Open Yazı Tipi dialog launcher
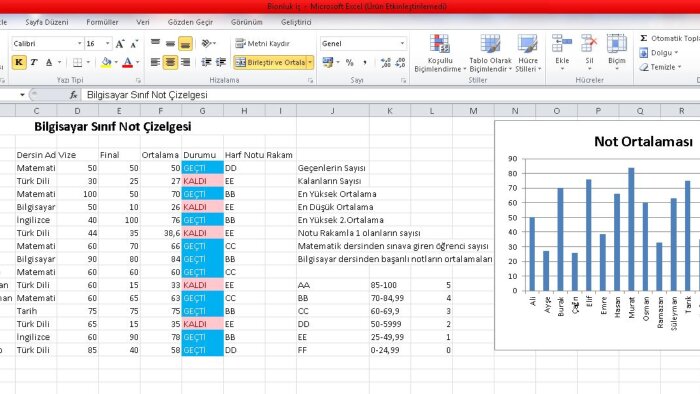 click(x=138, y=81)
